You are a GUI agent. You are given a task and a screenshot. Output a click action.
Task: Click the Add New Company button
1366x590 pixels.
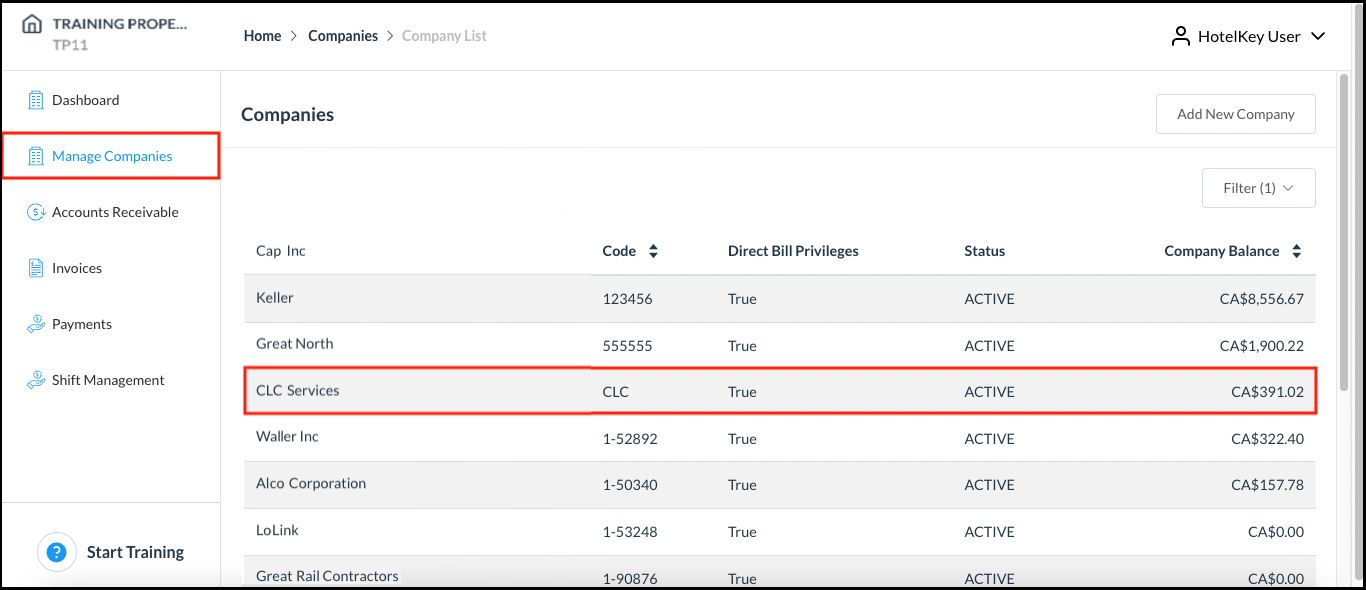[x=1235, y=114]
